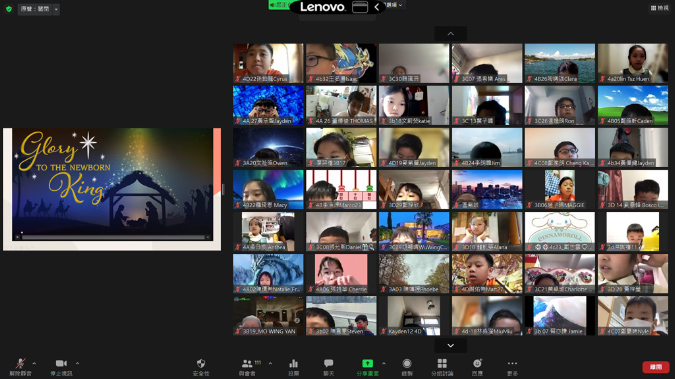Click the red Leave meeting button
The height and width of the screenshot is (379, 675).
tap(656, 367)
